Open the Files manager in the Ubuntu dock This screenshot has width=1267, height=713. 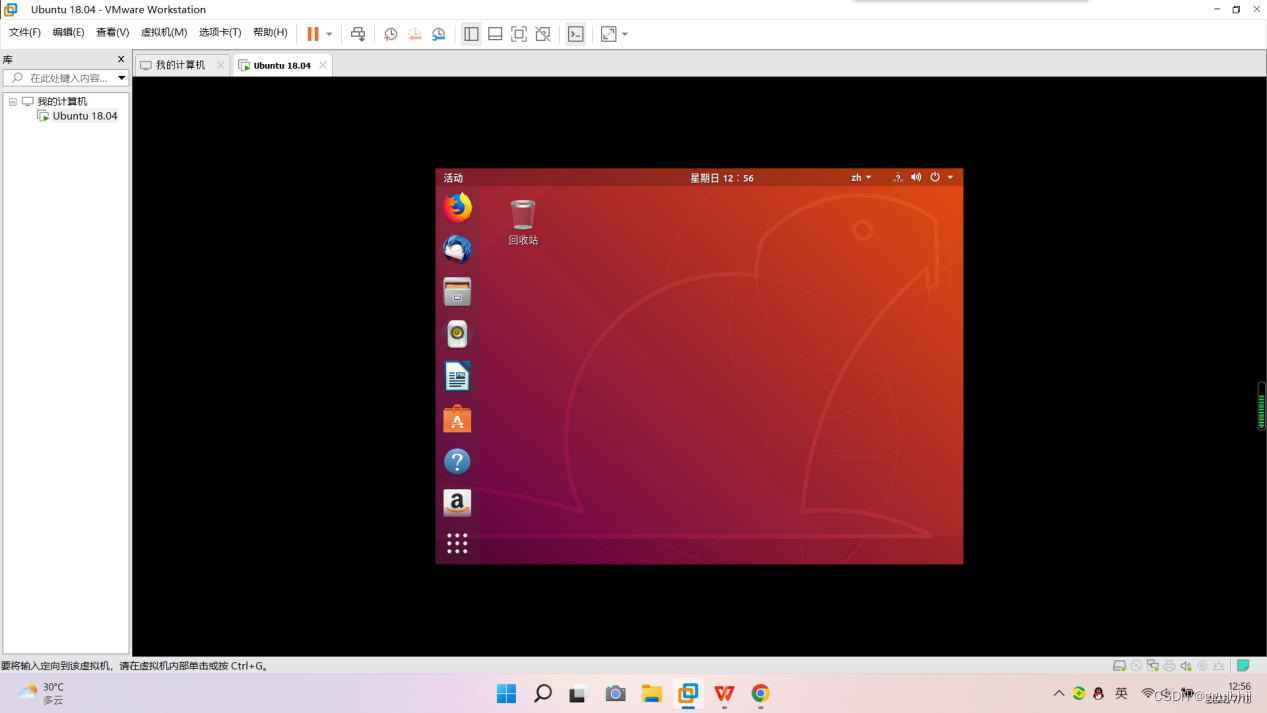pos(457,292)
